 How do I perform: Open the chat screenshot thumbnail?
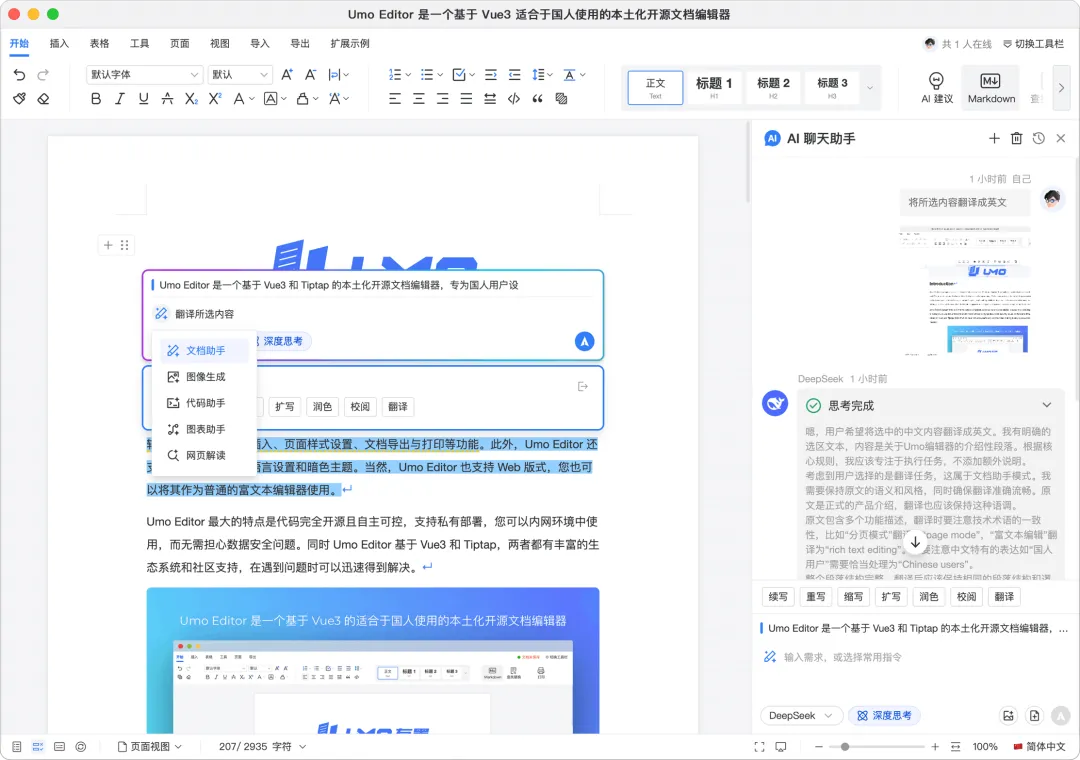[x=966, y=290]
